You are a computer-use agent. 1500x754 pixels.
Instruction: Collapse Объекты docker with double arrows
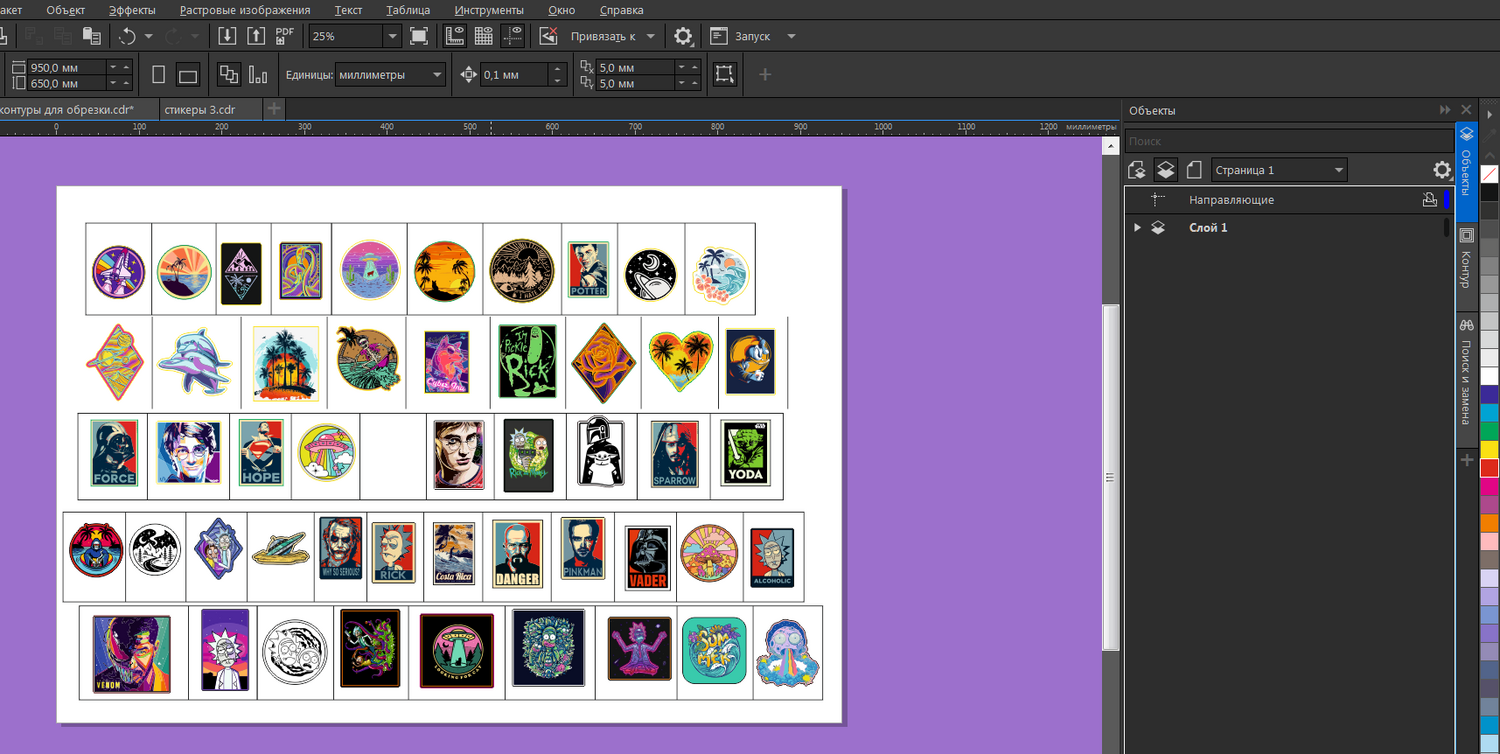pos(1445,110)
